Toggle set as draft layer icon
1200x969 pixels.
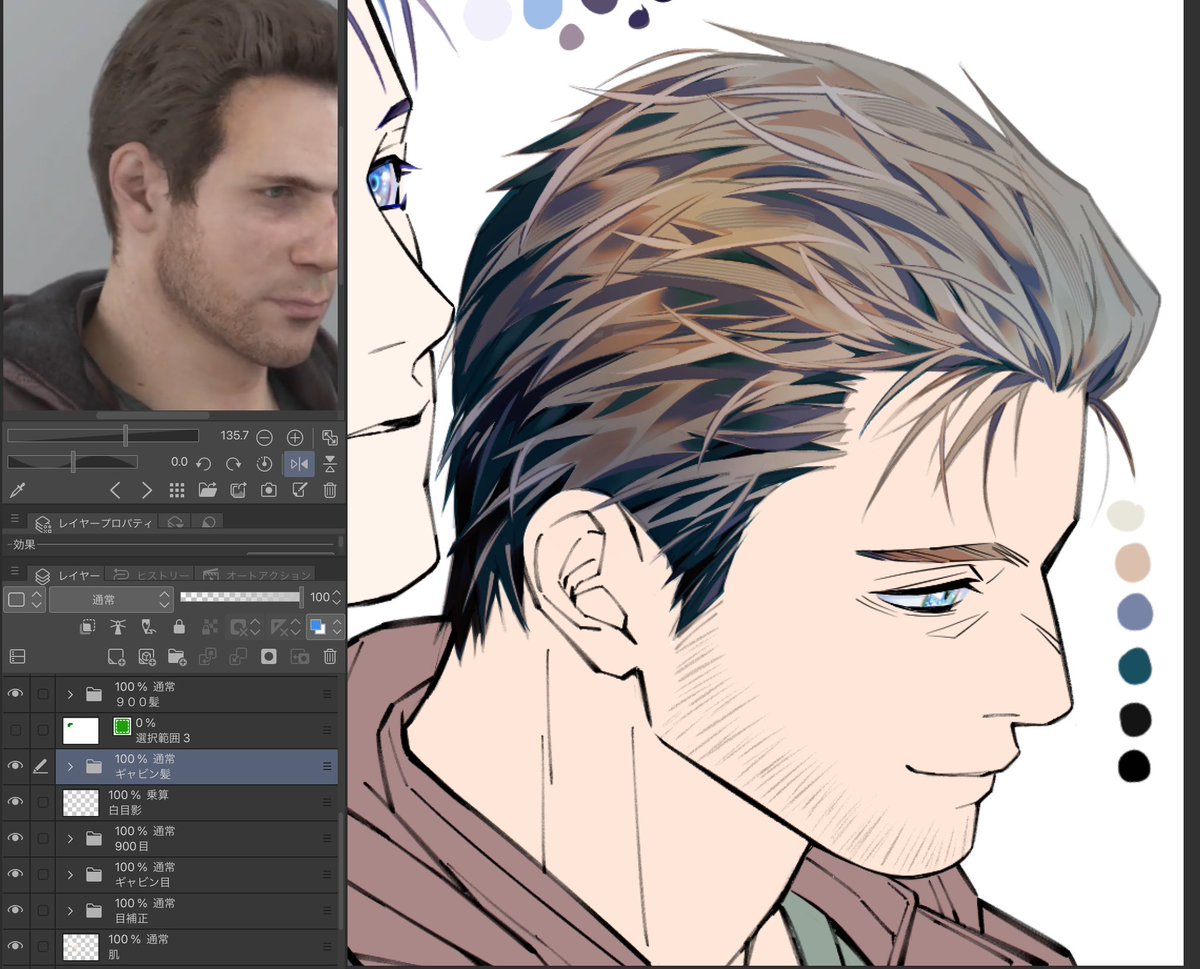148,627
